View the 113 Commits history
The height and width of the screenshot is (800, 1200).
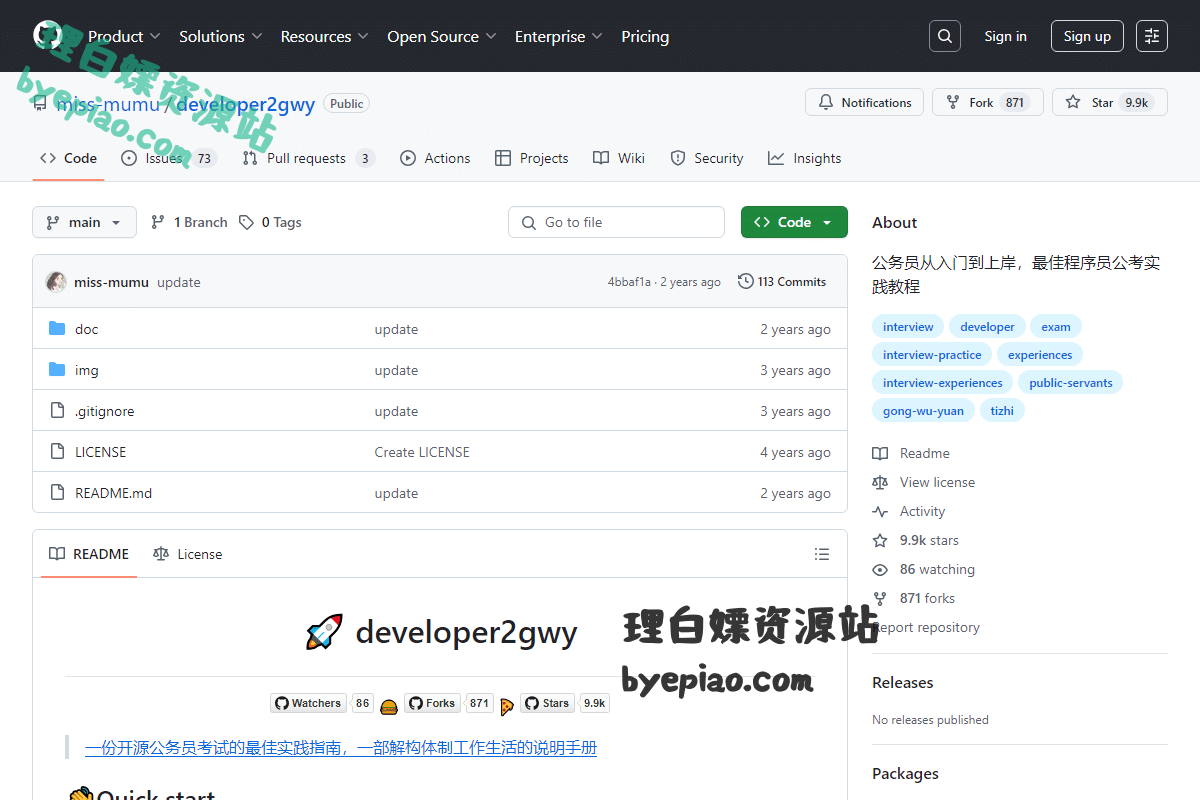(x=782, y=281)
